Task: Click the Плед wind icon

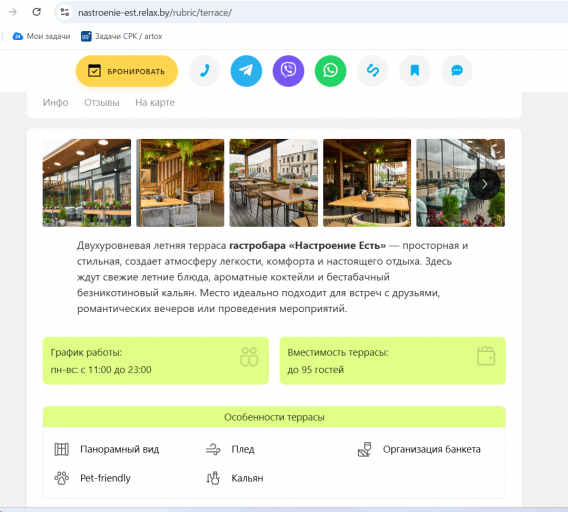Action: [213, 450]
